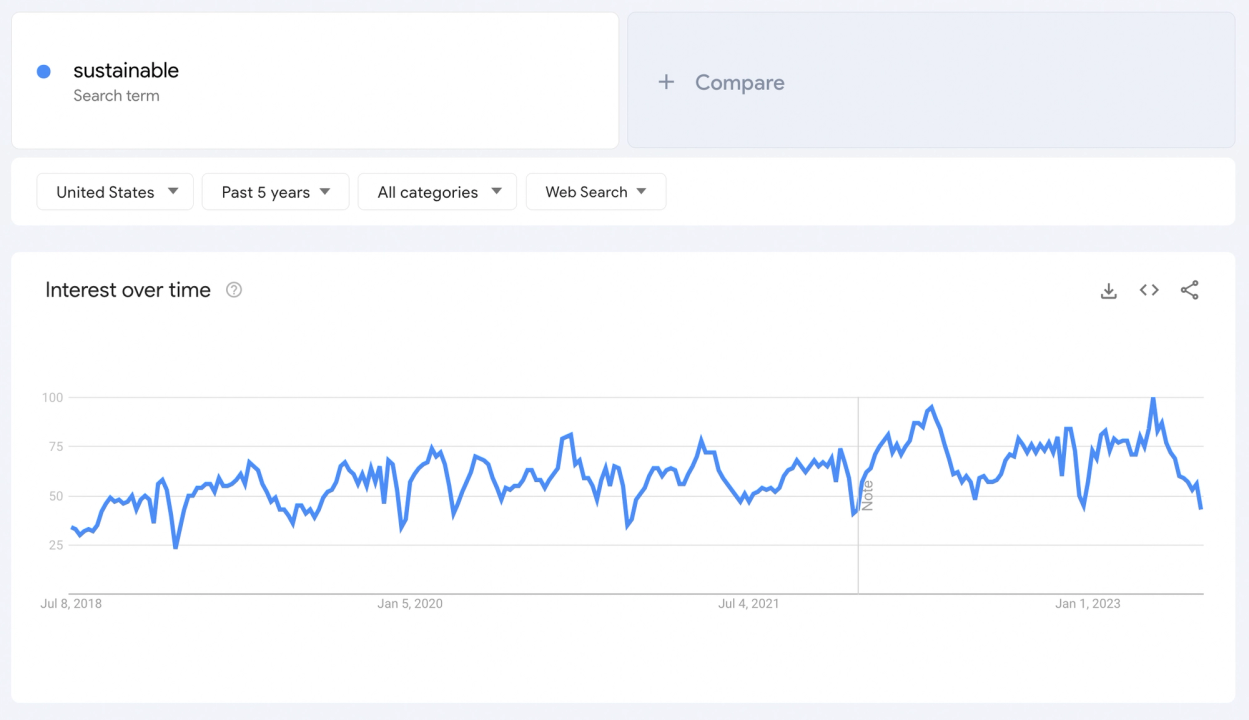This screenshot has height=720, width=1249.
Task: Click the Jul 4, 2021 axis label
Action: [x=749, y=604]
